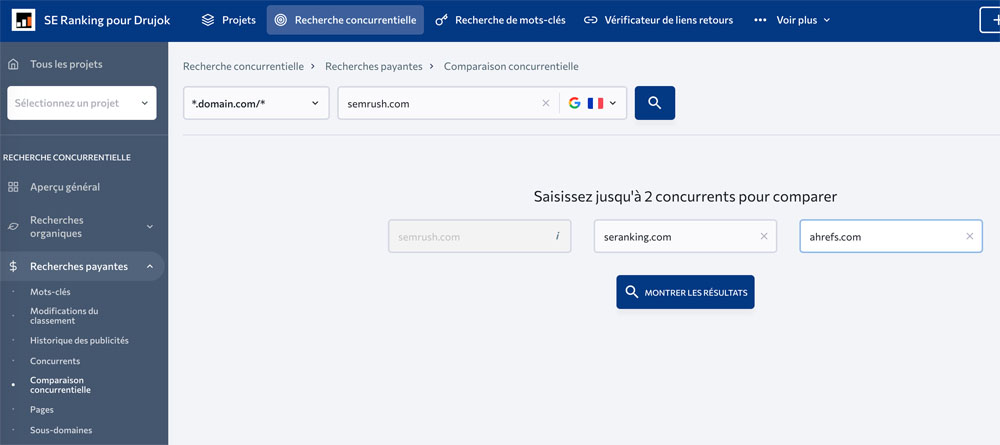The width and height of the screenshot is (1000, 445).
Task: Open Concurrents in the sidebar
Action: coord(55,361)
